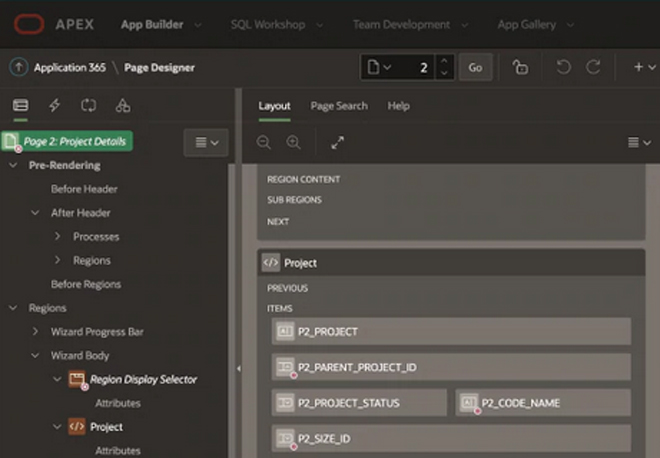Image resolution: width=660 pixels, height=458 pixels.
Task: Select the Project region header in layout
Action: point(451,263)
